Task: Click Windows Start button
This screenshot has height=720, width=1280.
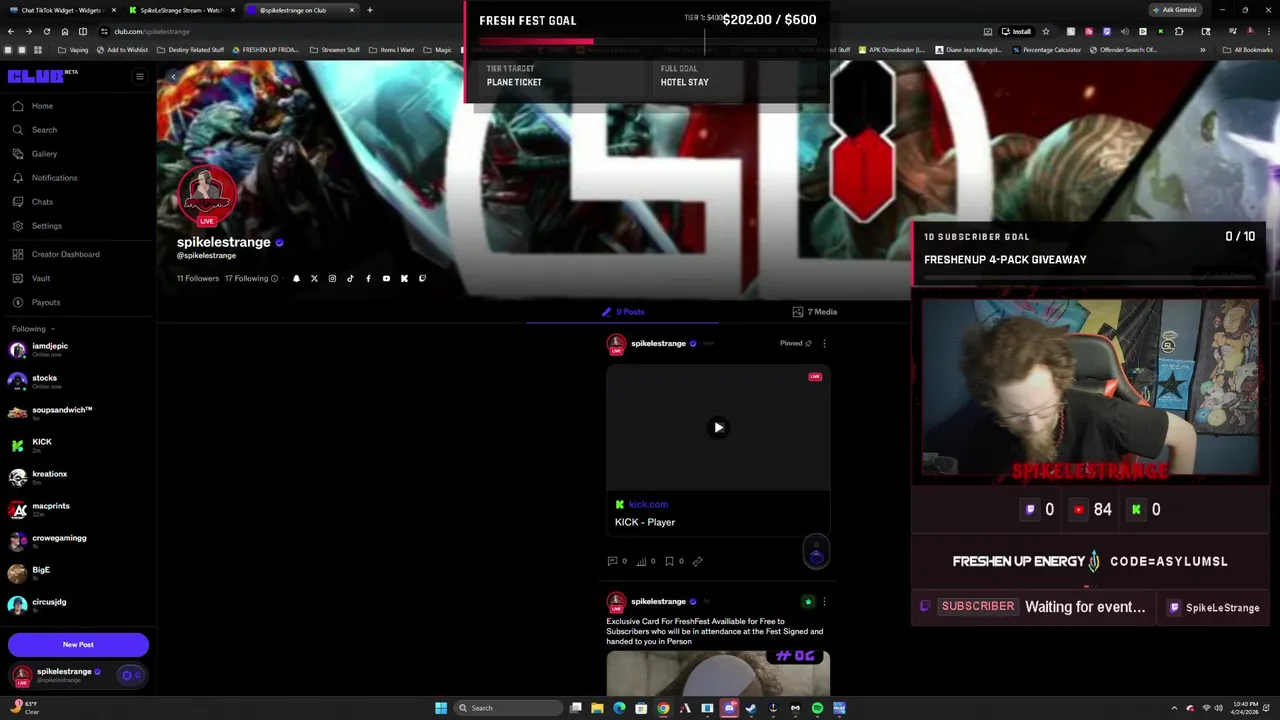Action: (441, 708)
